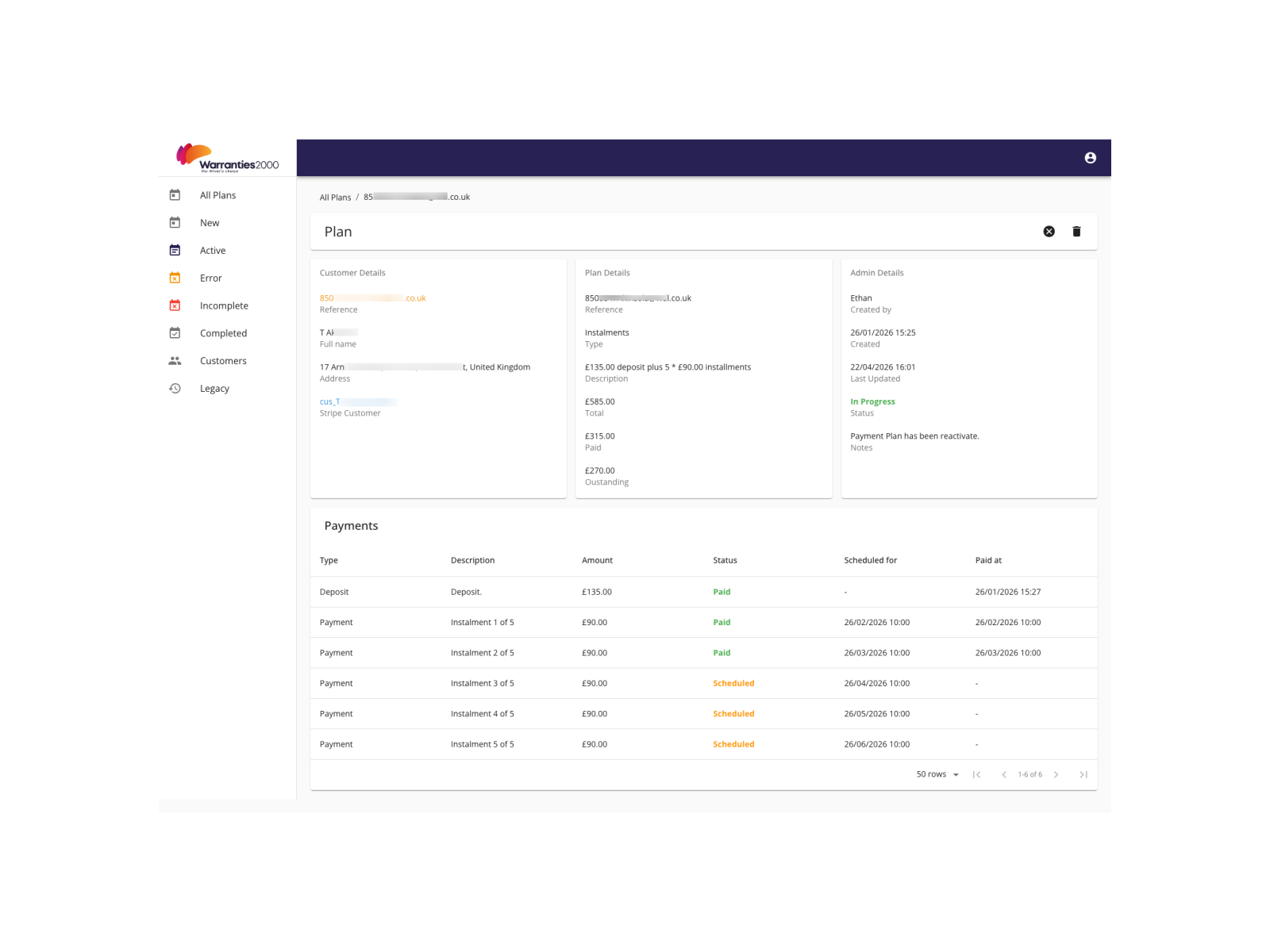Open the cus_T Stripe customer link
The height and width of the screenshot is (952, 1270).
pos(358,402)
